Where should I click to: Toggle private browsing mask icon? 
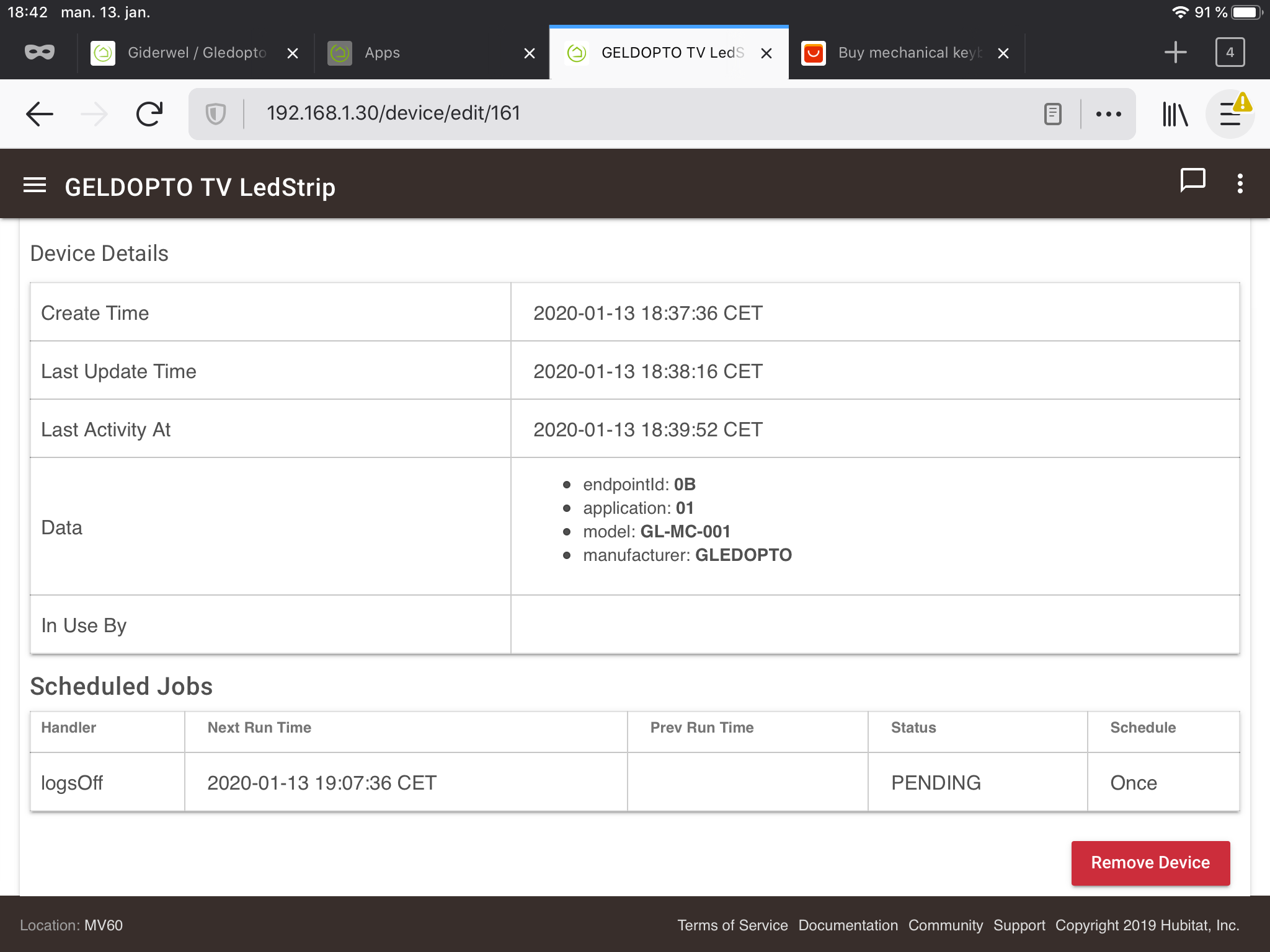click(40, 53)
